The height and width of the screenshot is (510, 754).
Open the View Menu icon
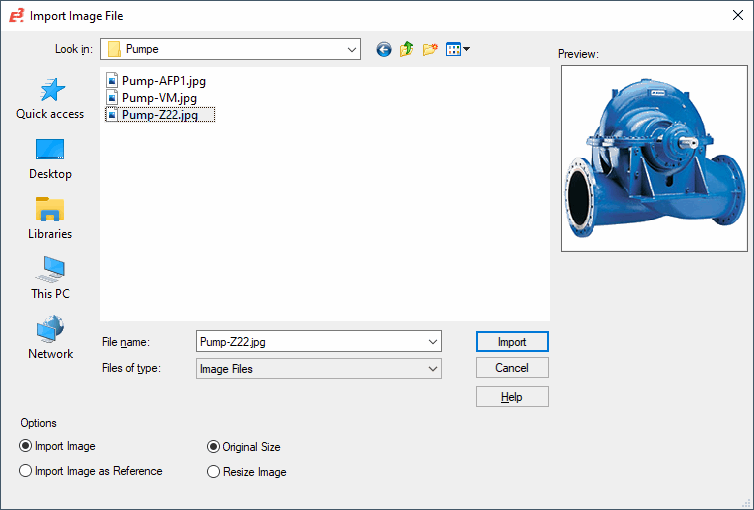tap(458, 49)
